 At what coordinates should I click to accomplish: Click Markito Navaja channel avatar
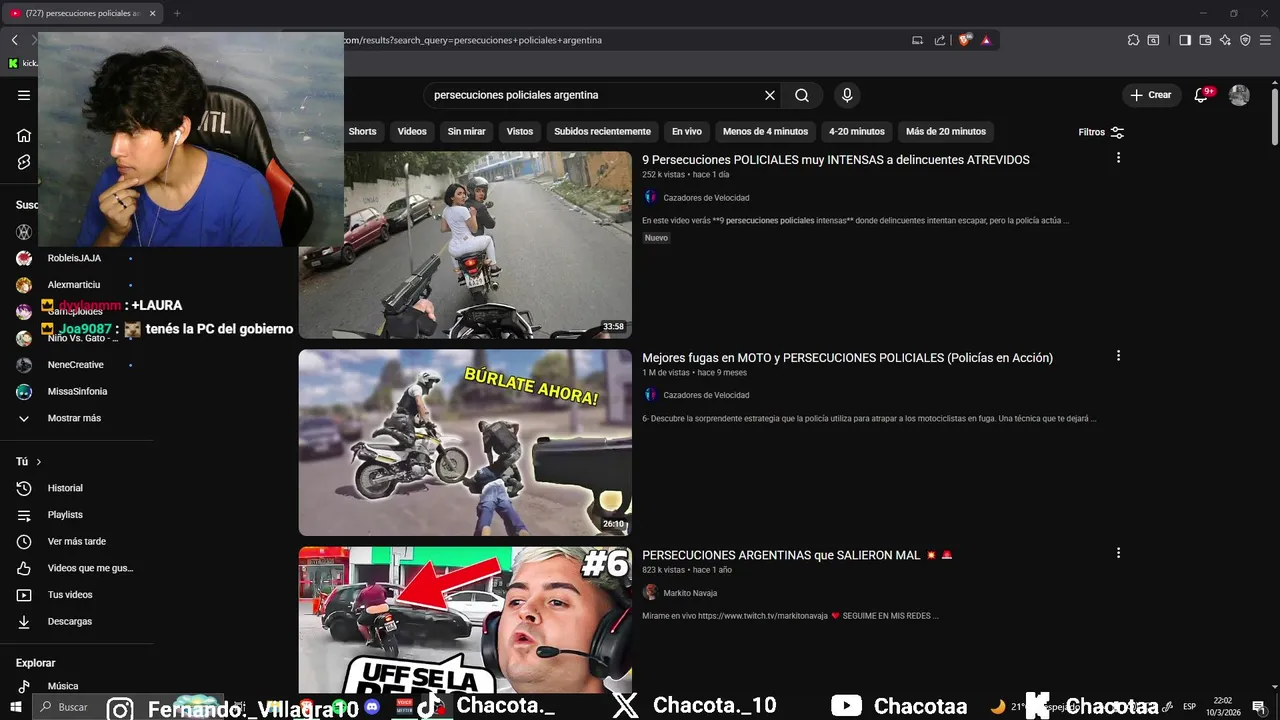coord(650,592)
